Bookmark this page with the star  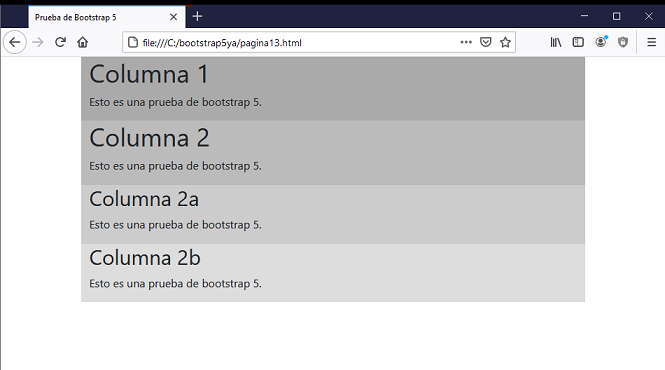505,42
